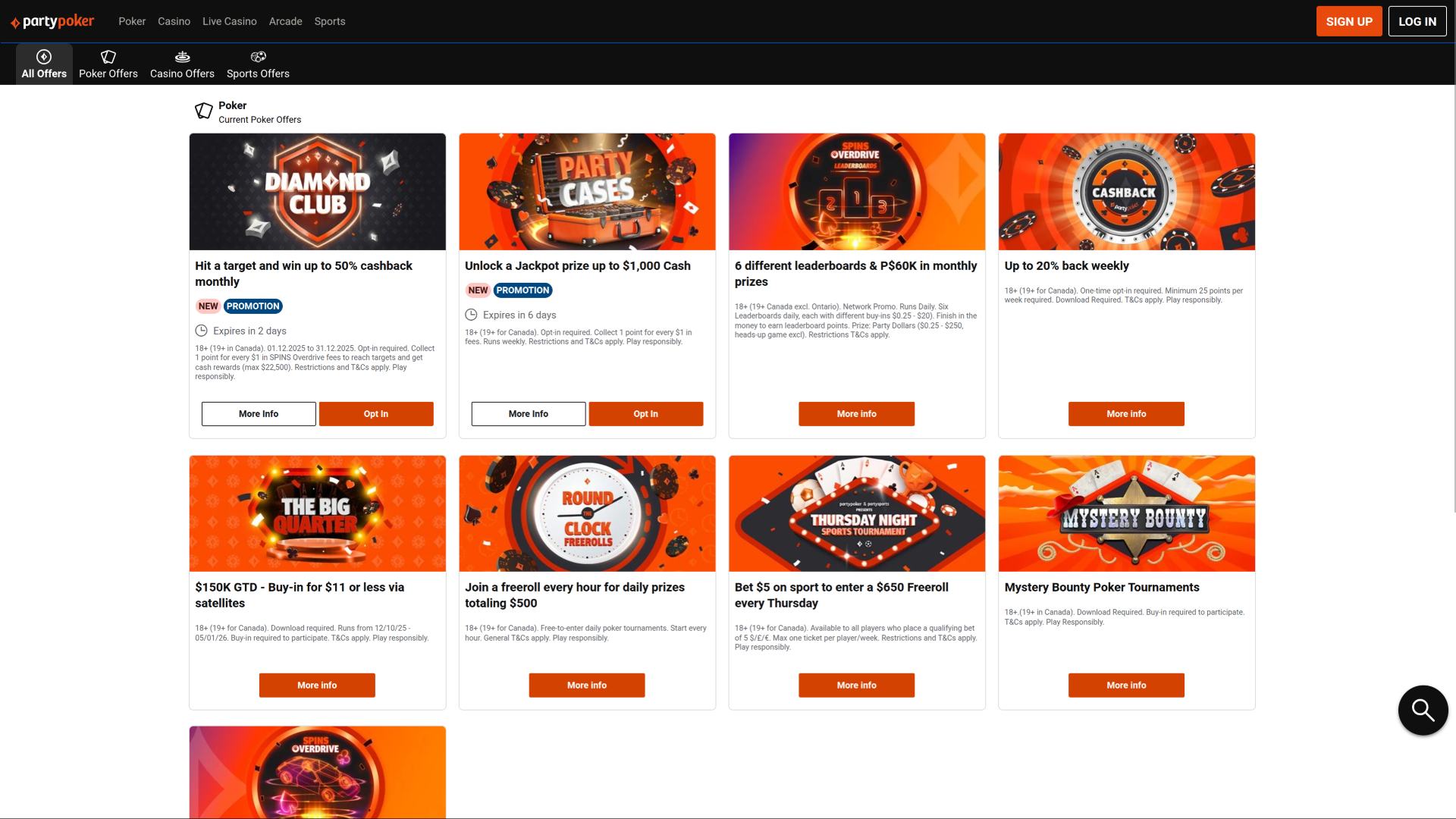1456x819 pixels.
Task: Click the partypoker logo
Action: (x=51, y=20)
